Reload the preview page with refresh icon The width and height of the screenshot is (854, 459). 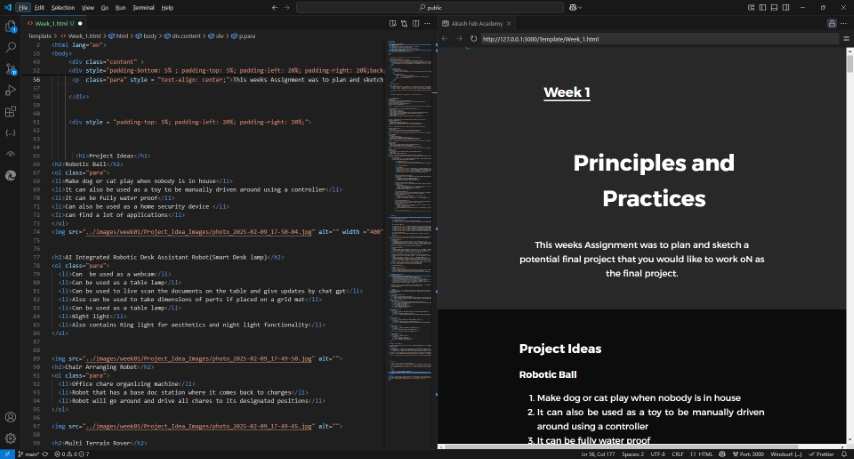[474, 39]
